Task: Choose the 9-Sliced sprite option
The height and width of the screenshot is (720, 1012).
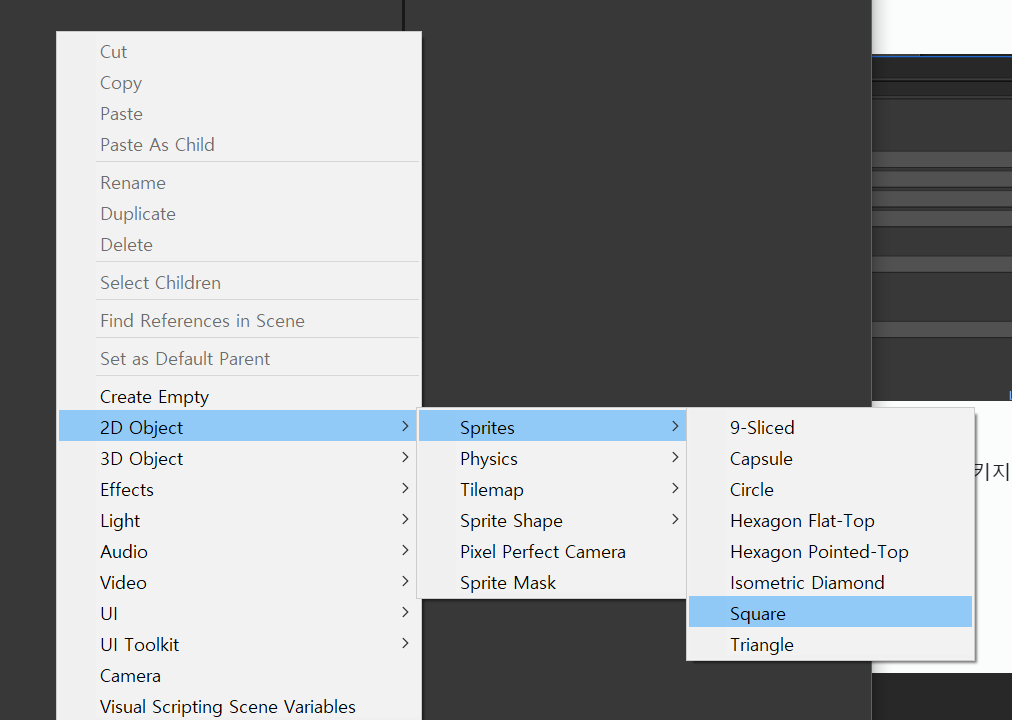Action: (x=762, y=427)
